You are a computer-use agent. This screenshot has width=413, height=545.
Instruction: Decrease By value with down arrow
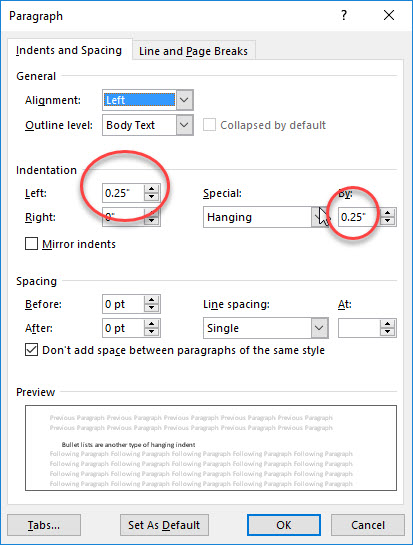point(388,221)
